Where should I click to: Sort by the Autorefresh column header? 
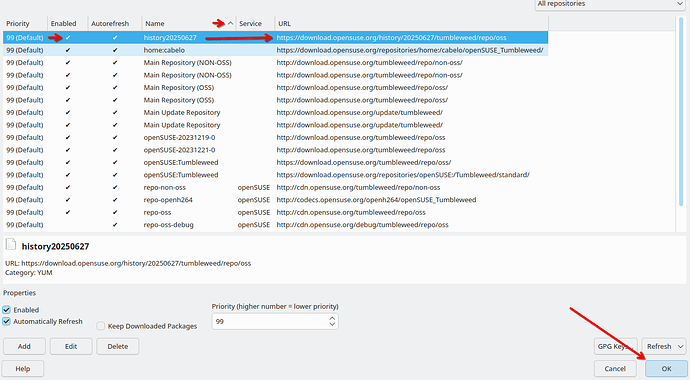pos(115,23)
